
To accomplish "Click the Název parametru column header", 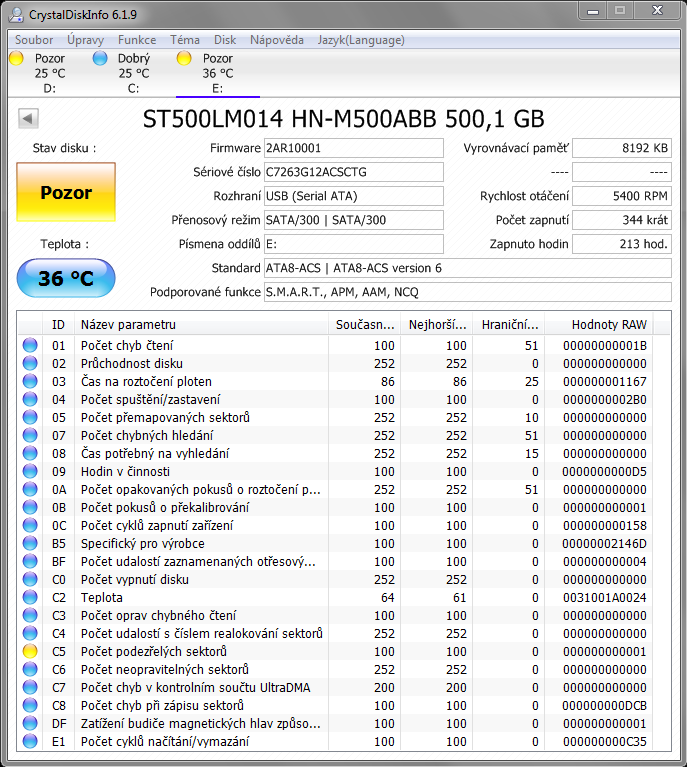I will coord(201,325).
